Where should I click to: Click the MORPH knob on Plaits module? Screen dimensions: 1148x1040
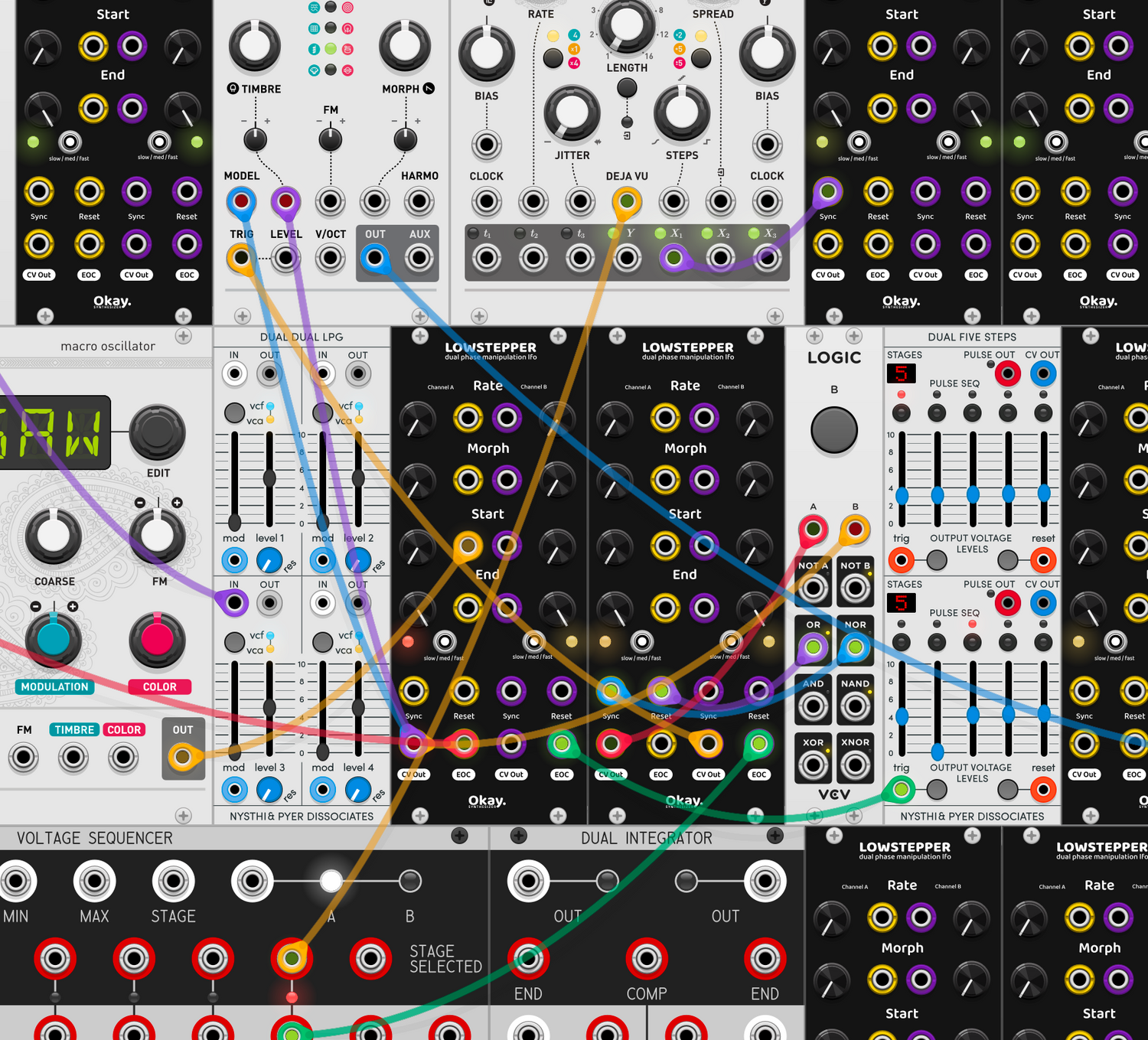pyautogui.click(x=405, y=45)
